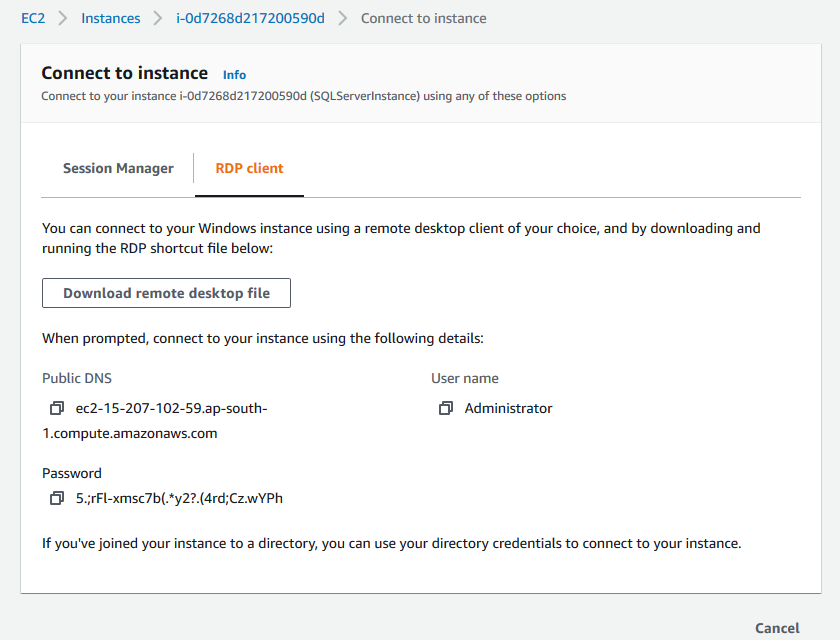Copy the Administrator user name

click(446, 409)
